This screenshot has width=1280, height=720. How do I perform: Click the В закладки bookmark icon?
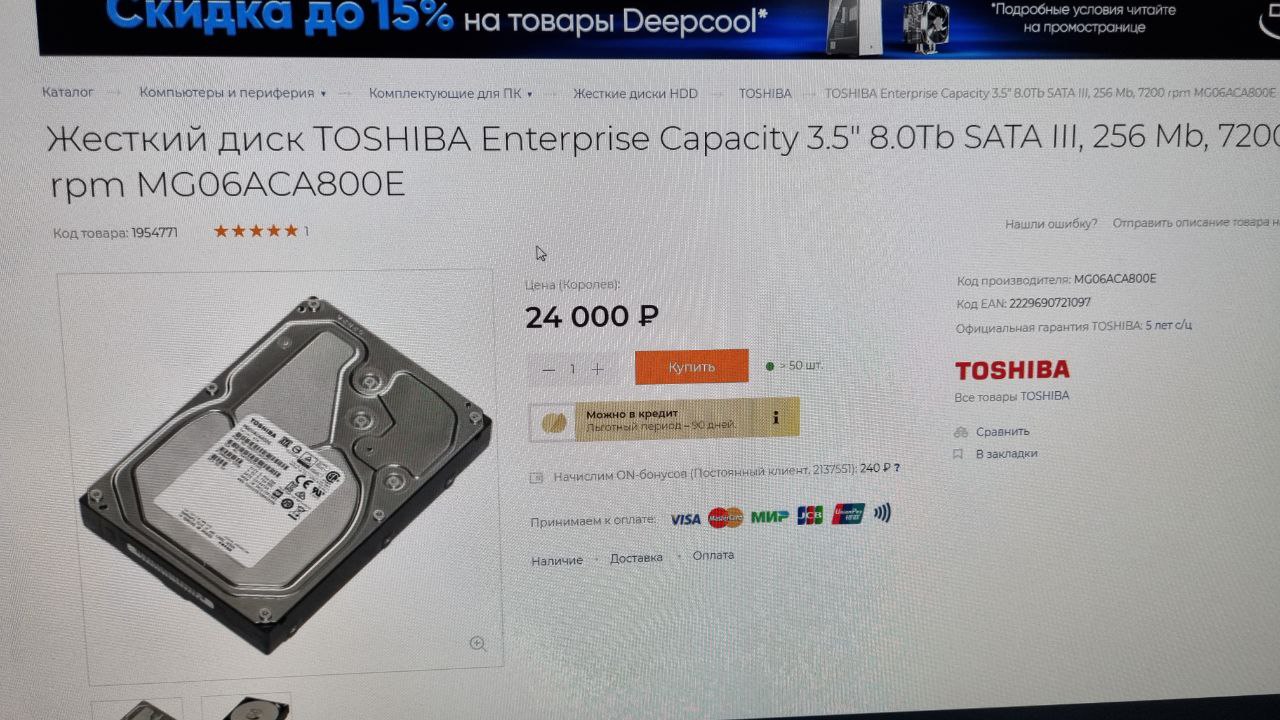958,453
